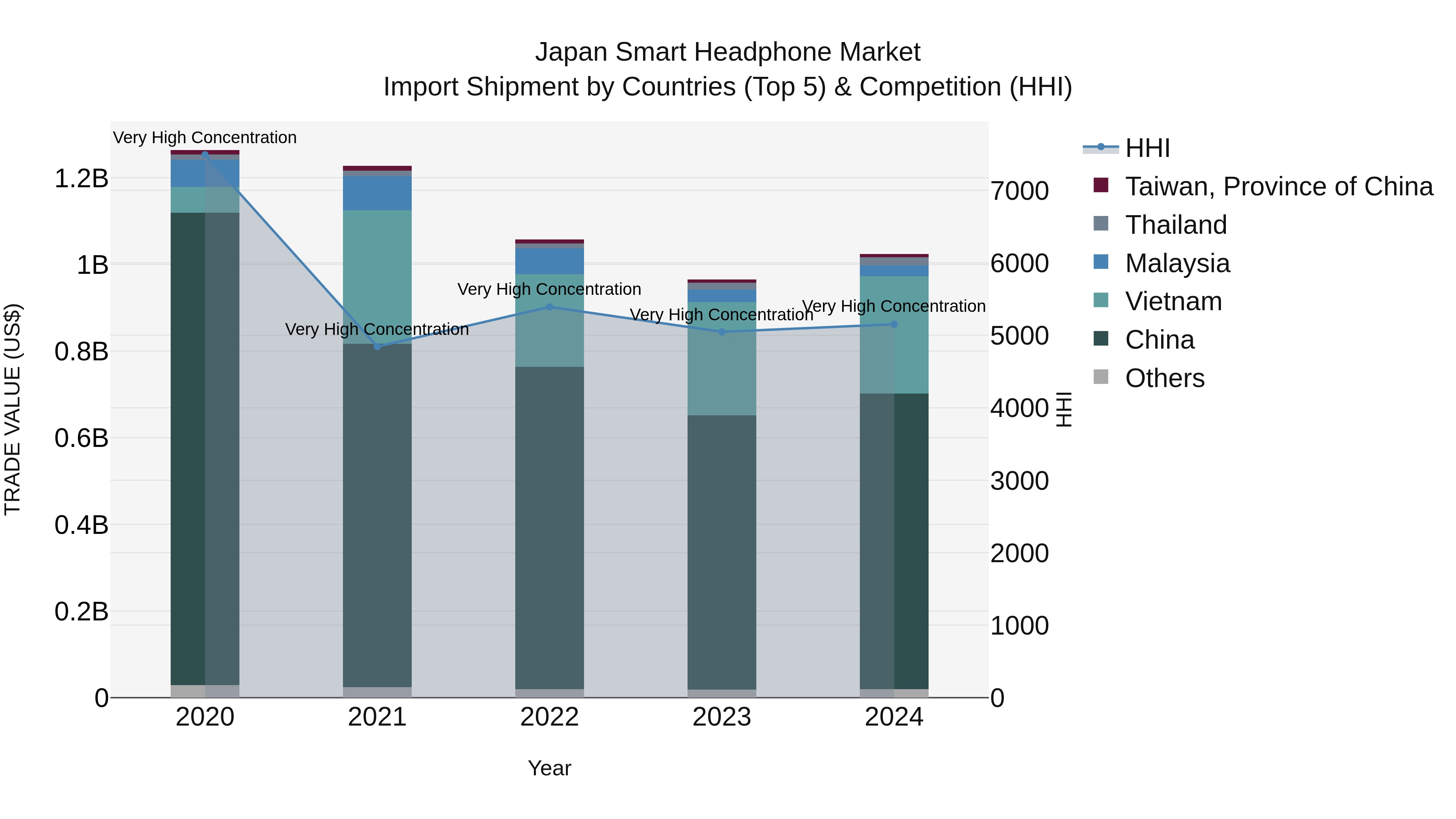Click the HHI data point for 2024
This screenshot has height=819, width=1456.
894,324
